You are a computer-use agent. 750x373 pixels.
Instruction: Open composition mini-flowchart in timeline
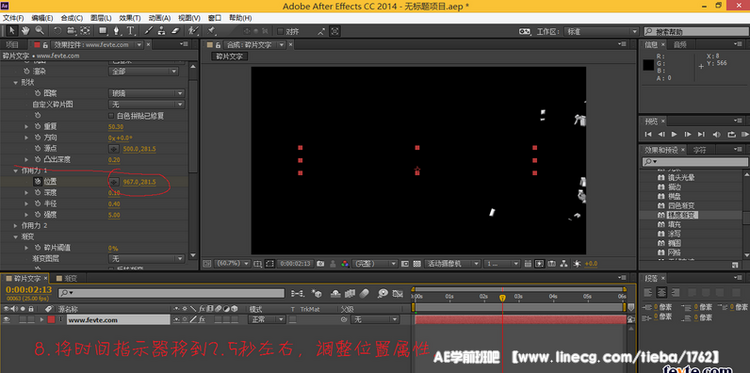[x=298, y=293]
